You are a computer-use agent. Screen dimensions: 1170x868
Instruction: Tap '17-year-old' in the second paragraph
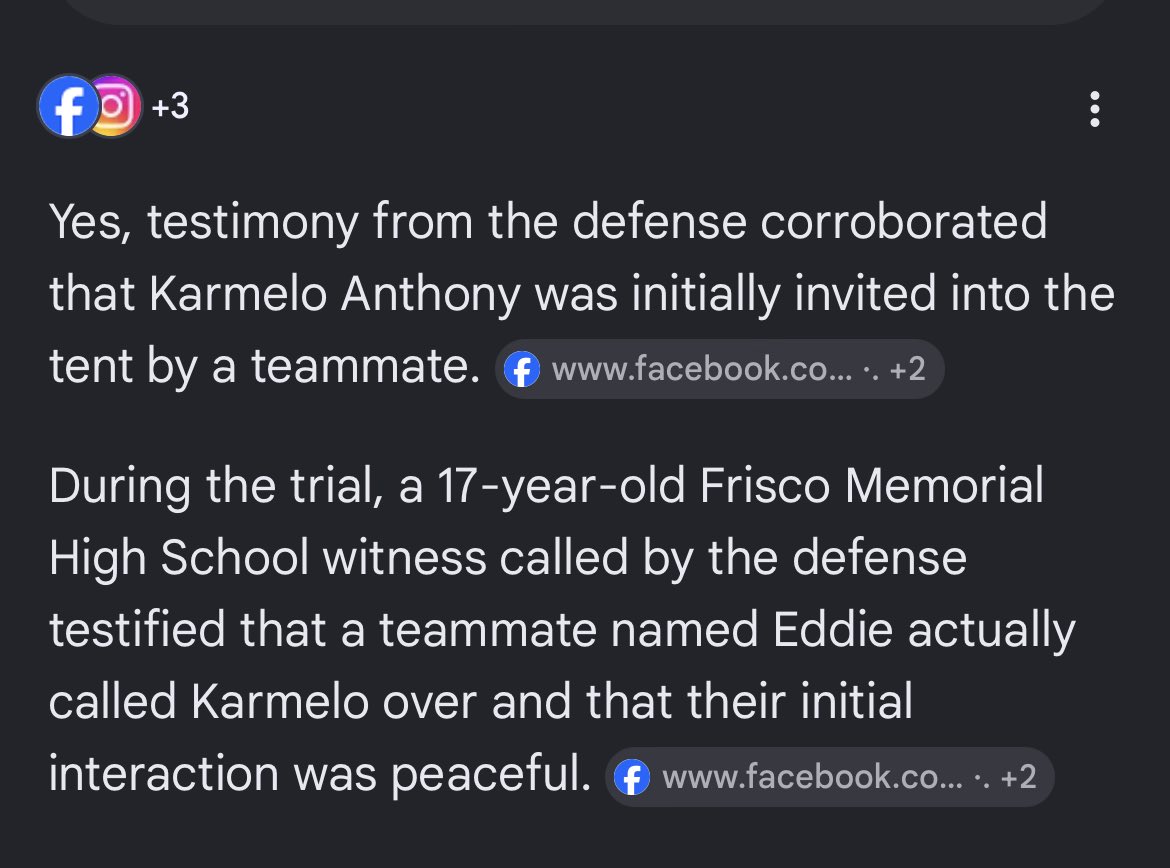tap(561, 486)
